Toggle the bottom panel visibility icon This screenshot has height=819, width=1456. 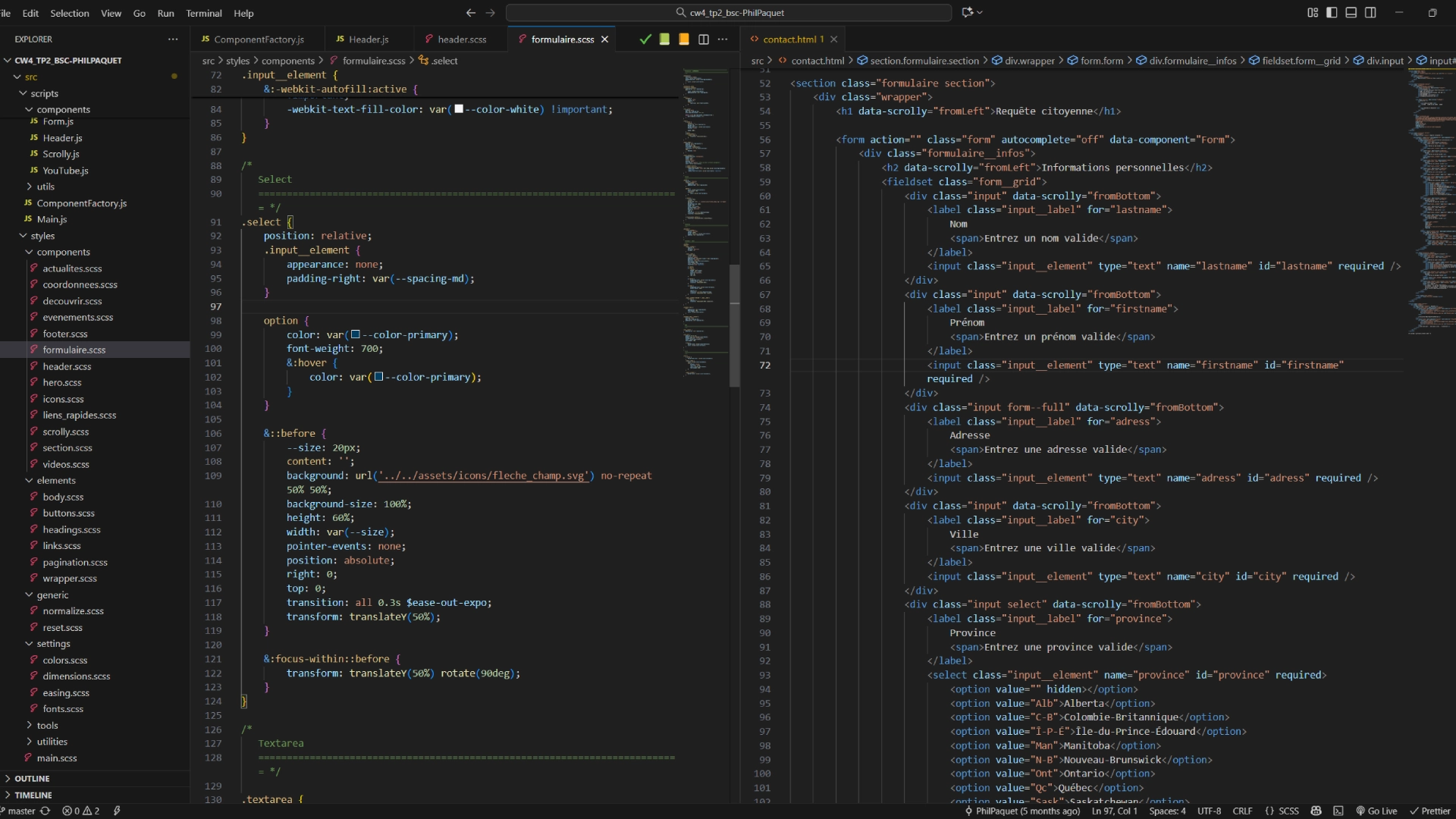coord(1351,13)
